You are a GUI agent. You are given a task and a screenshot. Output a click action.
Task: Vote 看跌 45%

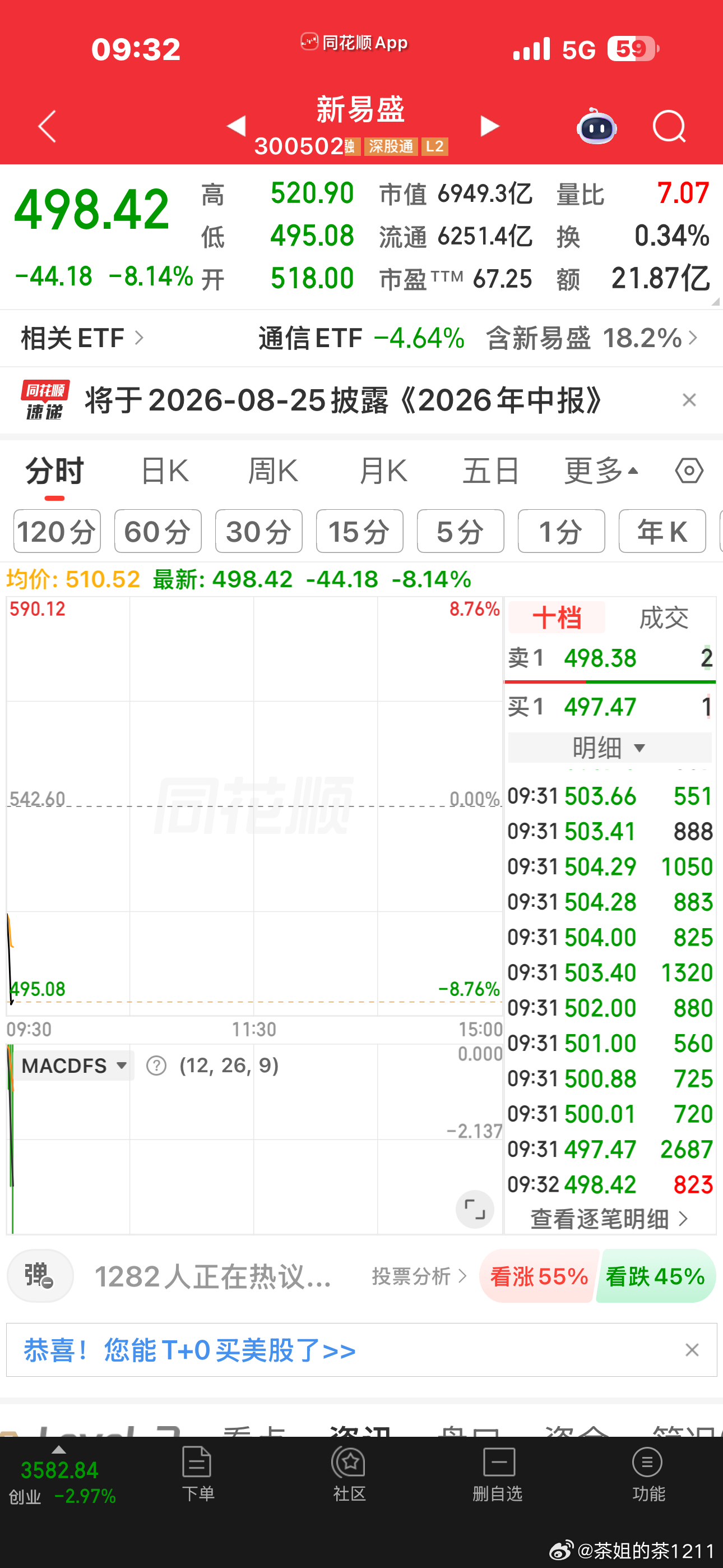click(x=656, y=1276)
